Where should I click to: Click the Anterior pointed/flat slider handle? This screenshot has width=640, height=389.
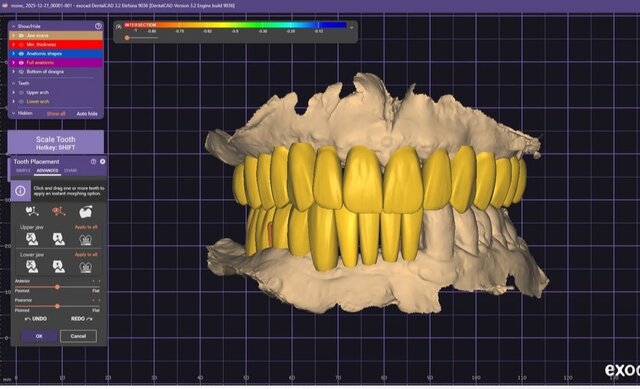pyautogui.click(x=58, y=287)
